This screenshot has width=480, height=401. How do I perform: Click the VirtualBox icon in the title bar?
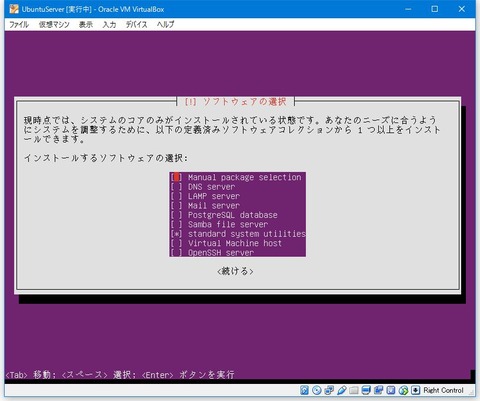(14, 9)
